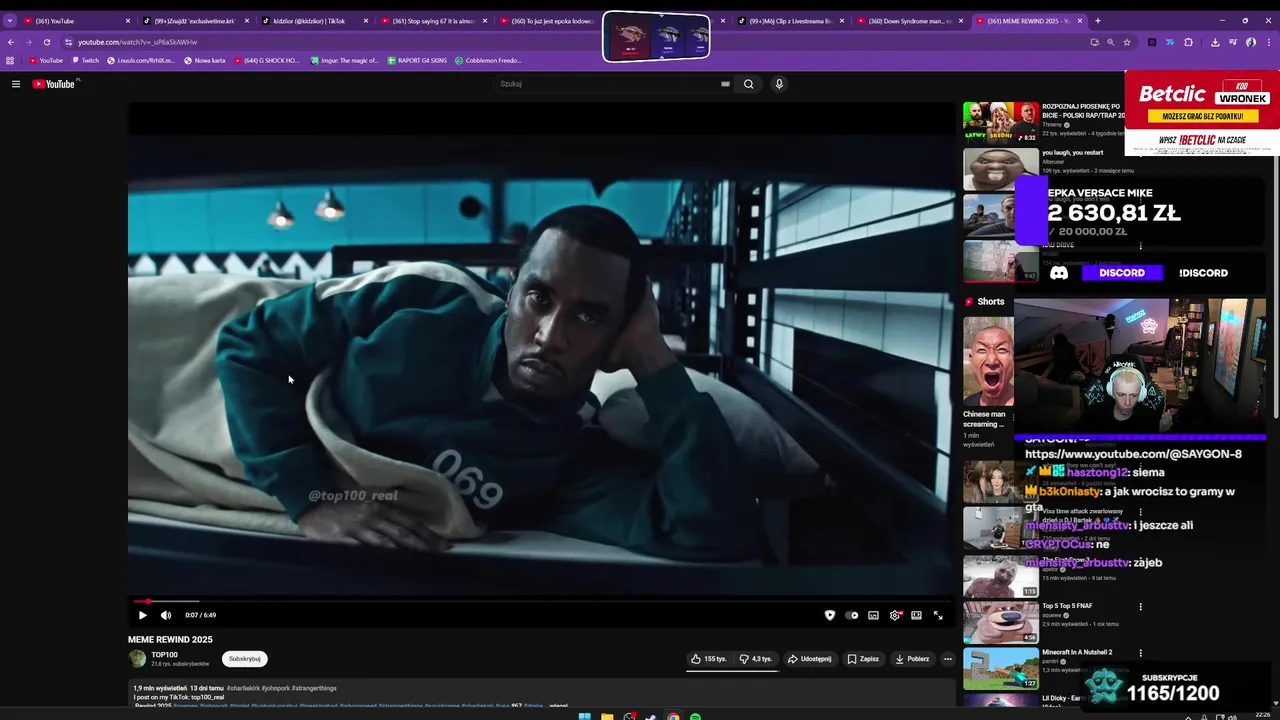Open site information icon in address bar
This screenshot has width=1280, height=720.
click(x=68, y=42)
